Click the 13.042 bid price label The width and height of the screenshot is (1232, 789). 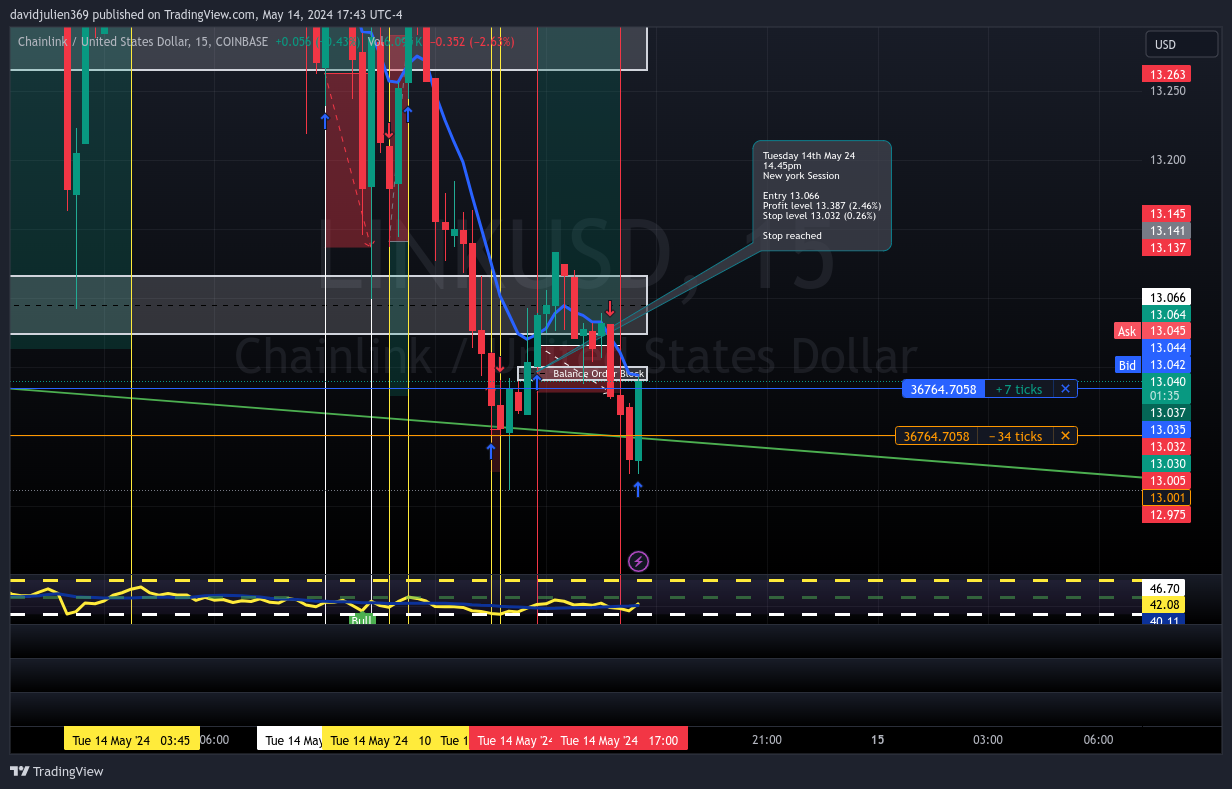[1166, 365]
